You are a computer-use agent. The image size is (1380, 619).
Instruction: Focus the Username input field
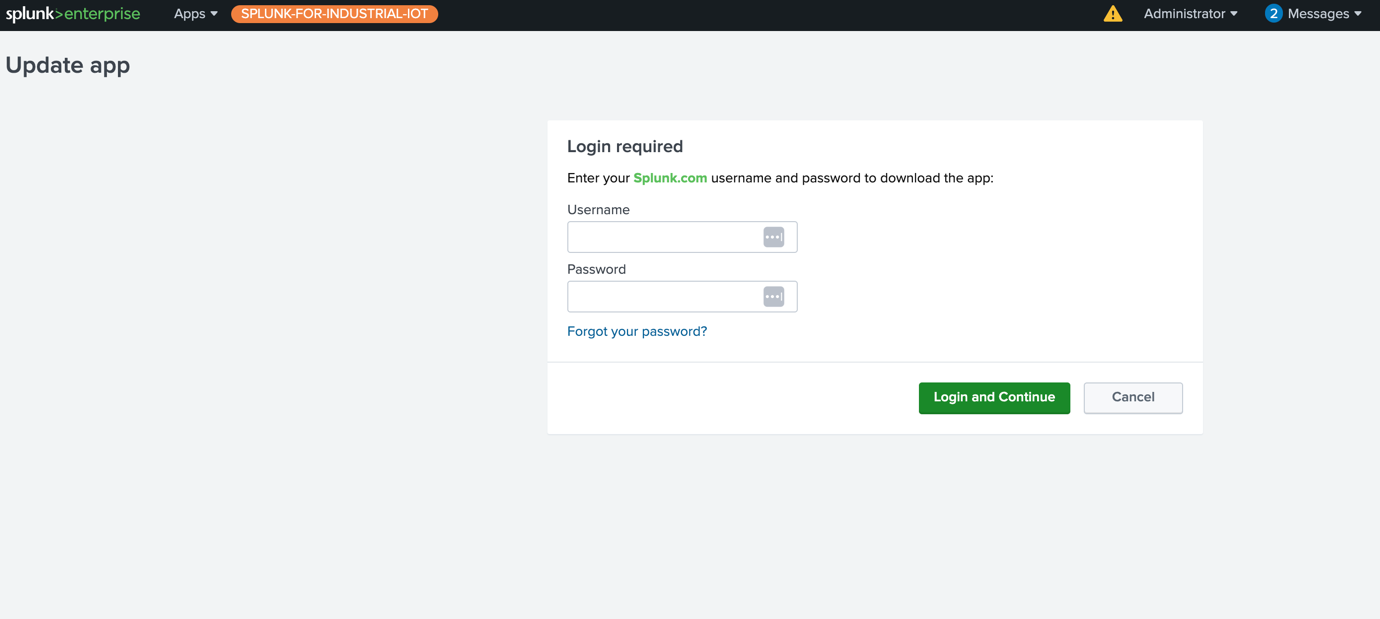[662, 237]
